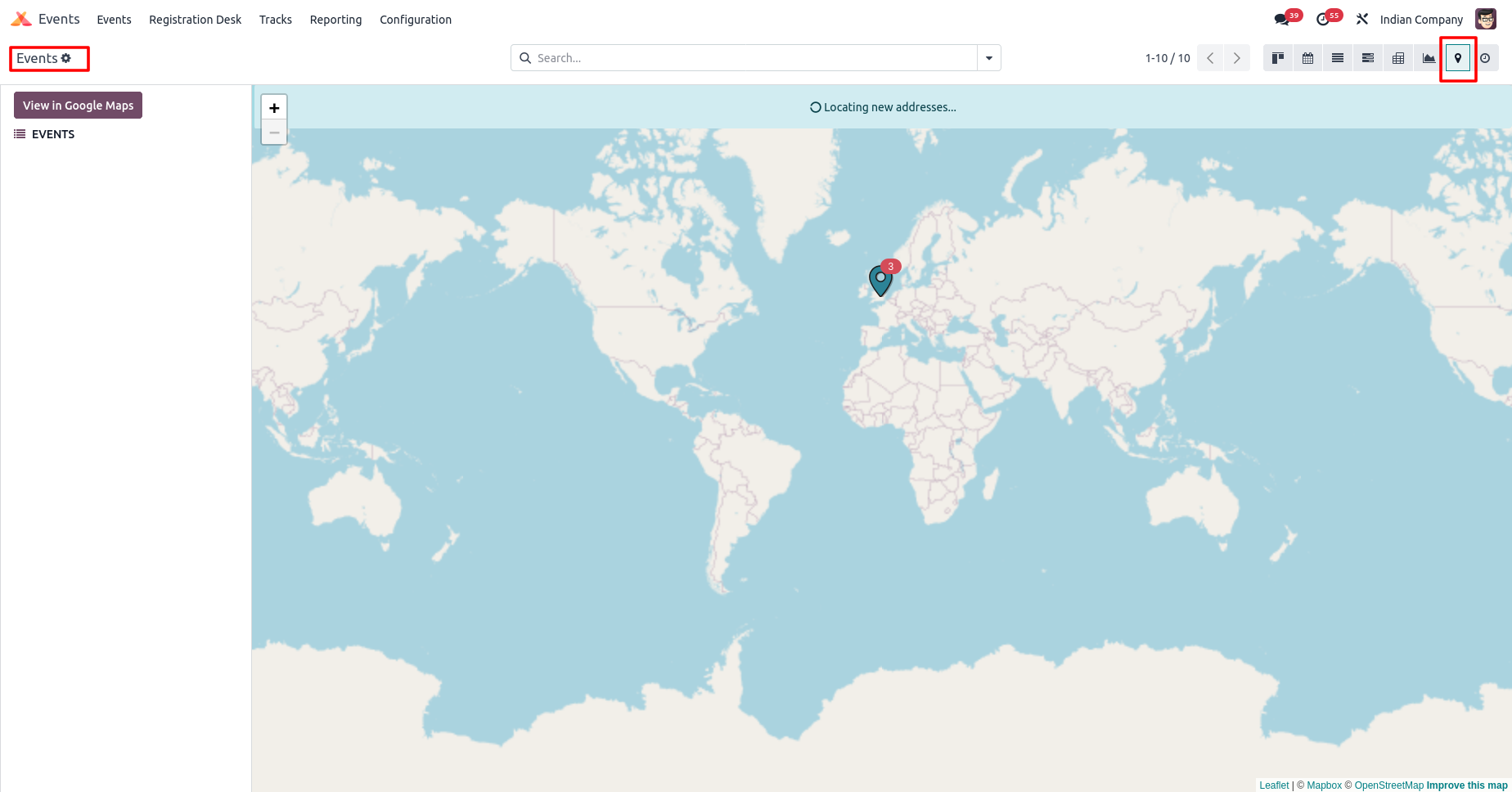The image size is (1512, 792).
Task: Open the OpenStreetMap attribution link
Action: pyautogui.click(x=1388, y=785)
